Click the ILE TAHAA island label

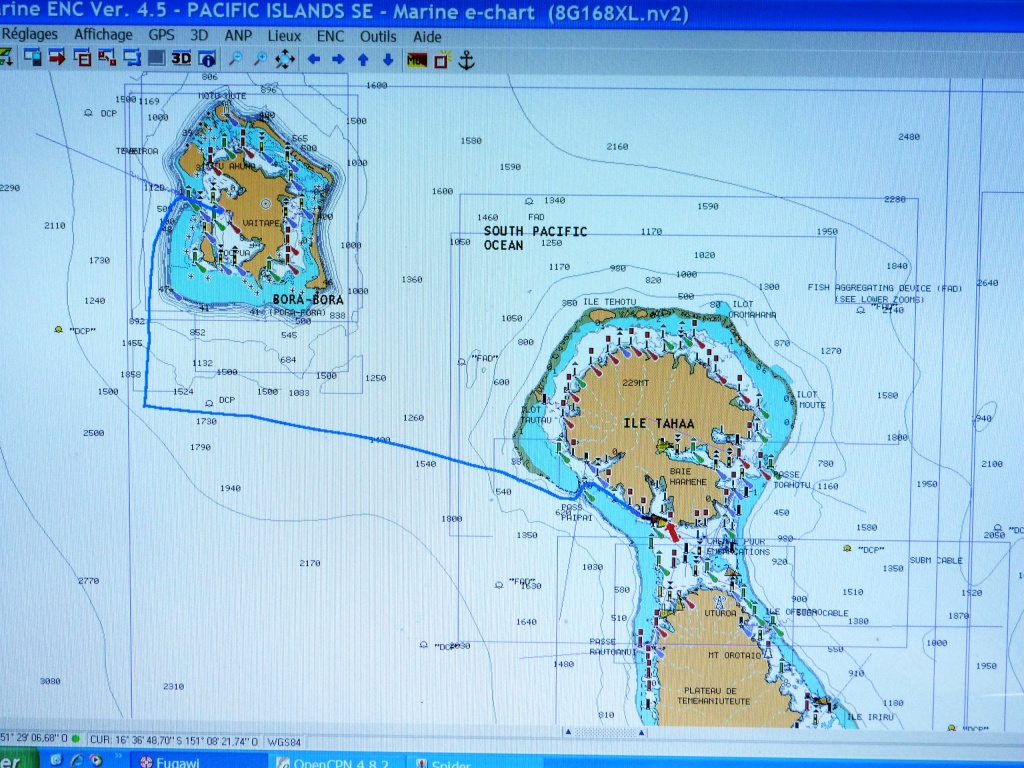(658, 423)
